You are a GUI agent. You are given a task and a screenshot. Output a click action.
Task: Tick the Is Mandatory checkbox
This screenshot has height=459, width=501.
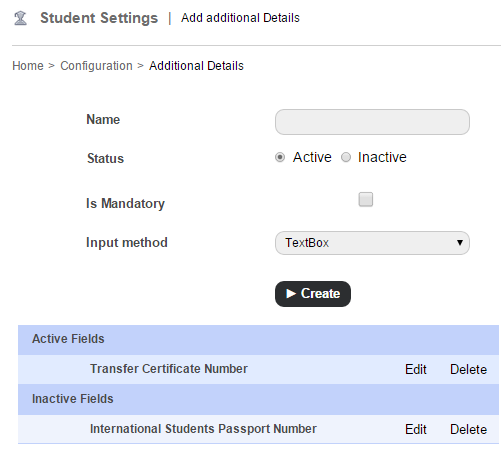coord(366,199)
